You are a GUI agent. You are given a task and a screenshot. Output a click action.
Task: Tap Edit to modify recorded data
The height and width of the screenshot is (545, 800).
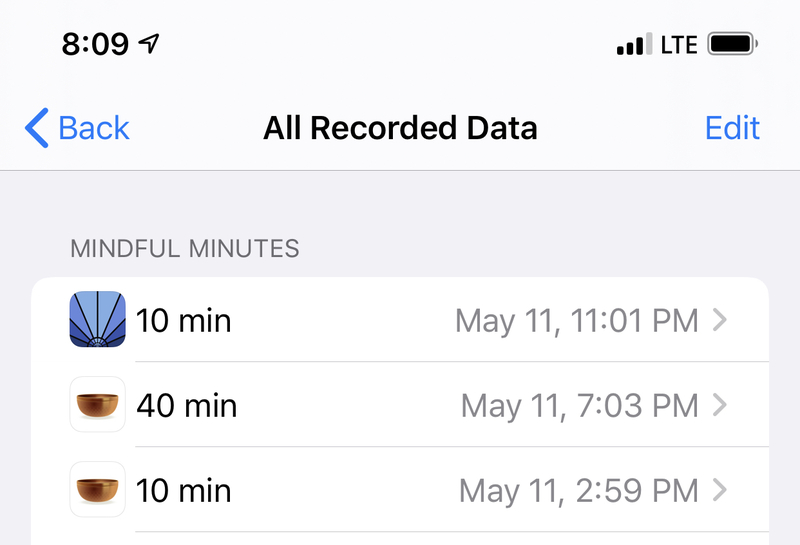pyautogui.click(x=732, y=128)
